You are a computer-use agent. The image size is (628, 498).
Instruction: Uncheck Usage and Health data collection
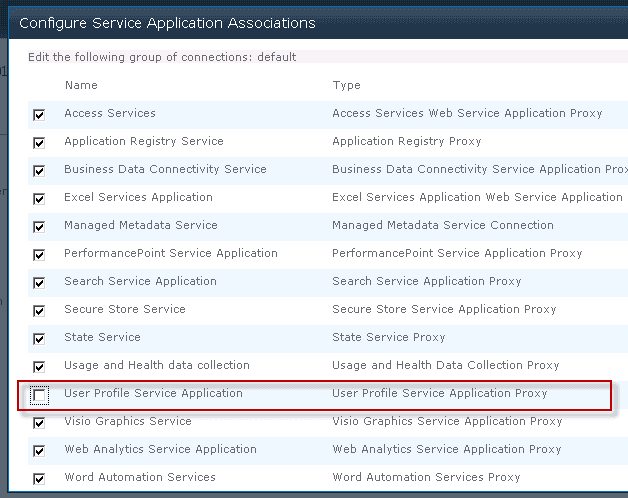point(39,367)
